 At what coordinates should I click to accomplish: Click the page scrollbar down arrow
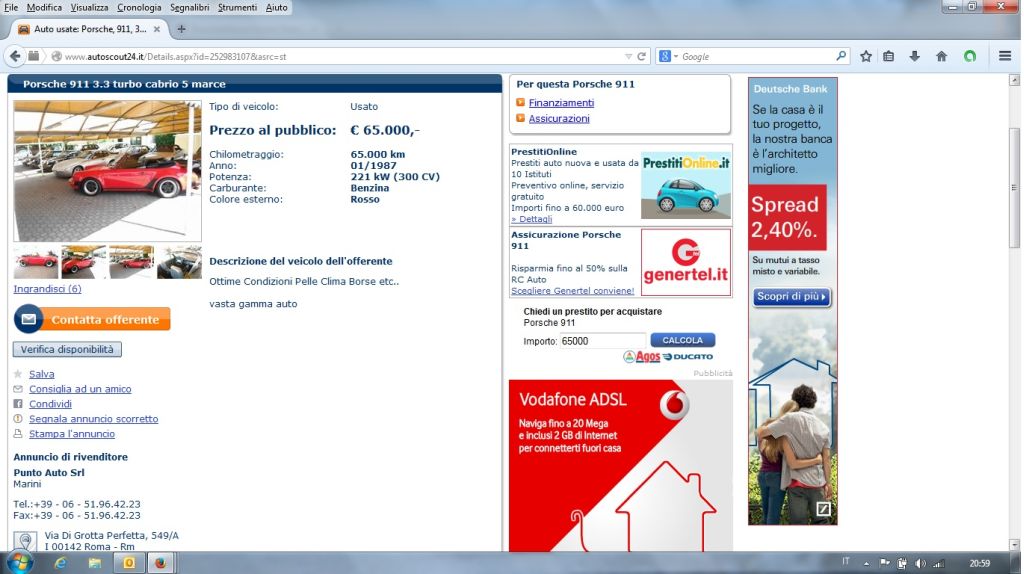click(x=1014, y=545)
